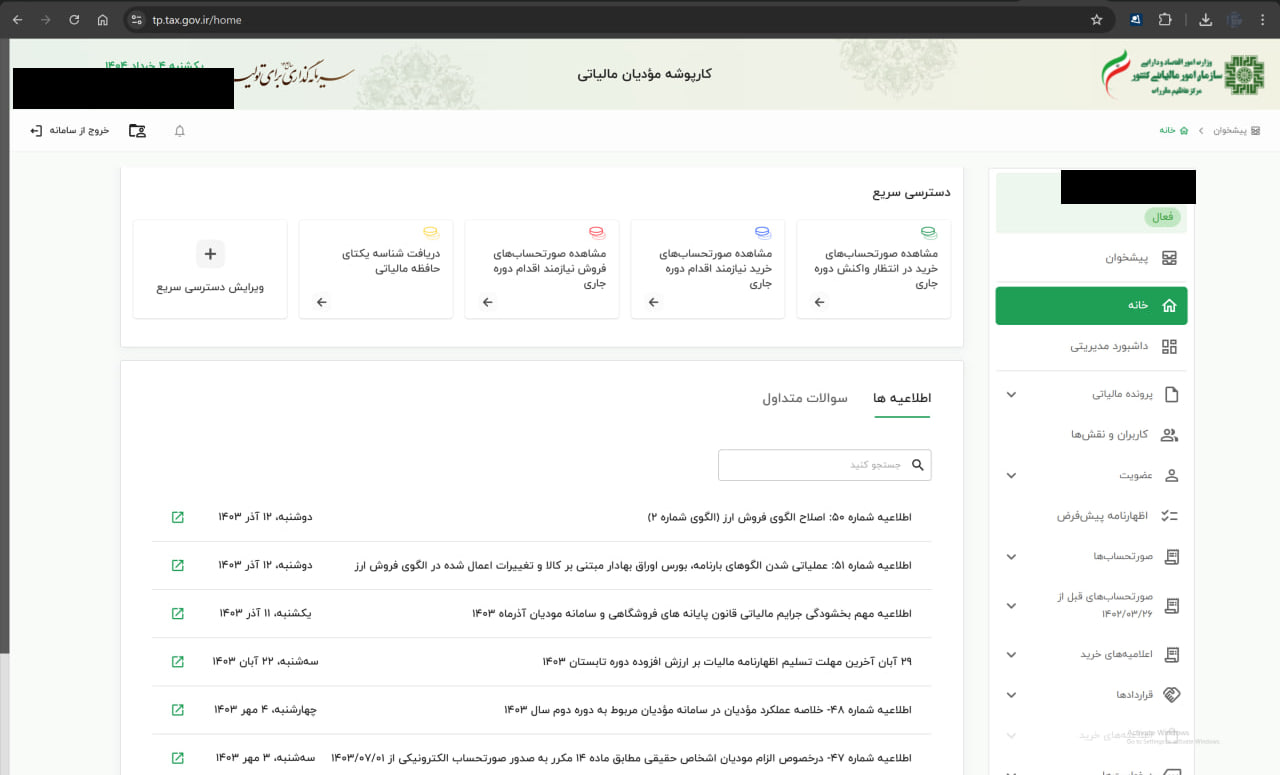Open the browser three-dot menu
This screenshot has height=775, width=1280.
[1264, 19]
